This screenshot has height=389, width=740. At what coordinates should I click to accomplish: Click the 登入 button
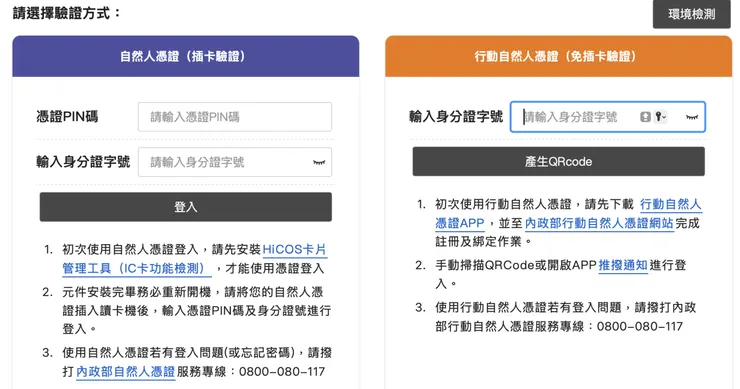(185, 207)
